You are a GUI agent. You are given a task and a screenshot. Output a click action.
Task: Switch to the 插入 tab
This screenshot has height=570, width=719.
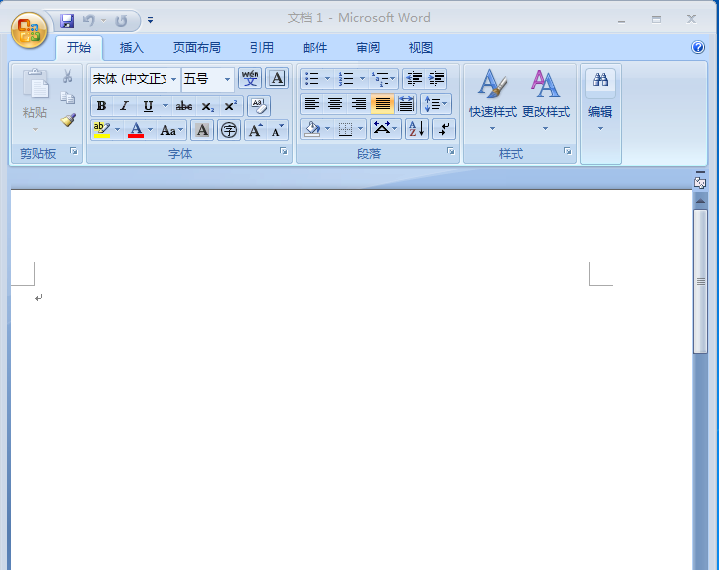(x=132, y=48)
